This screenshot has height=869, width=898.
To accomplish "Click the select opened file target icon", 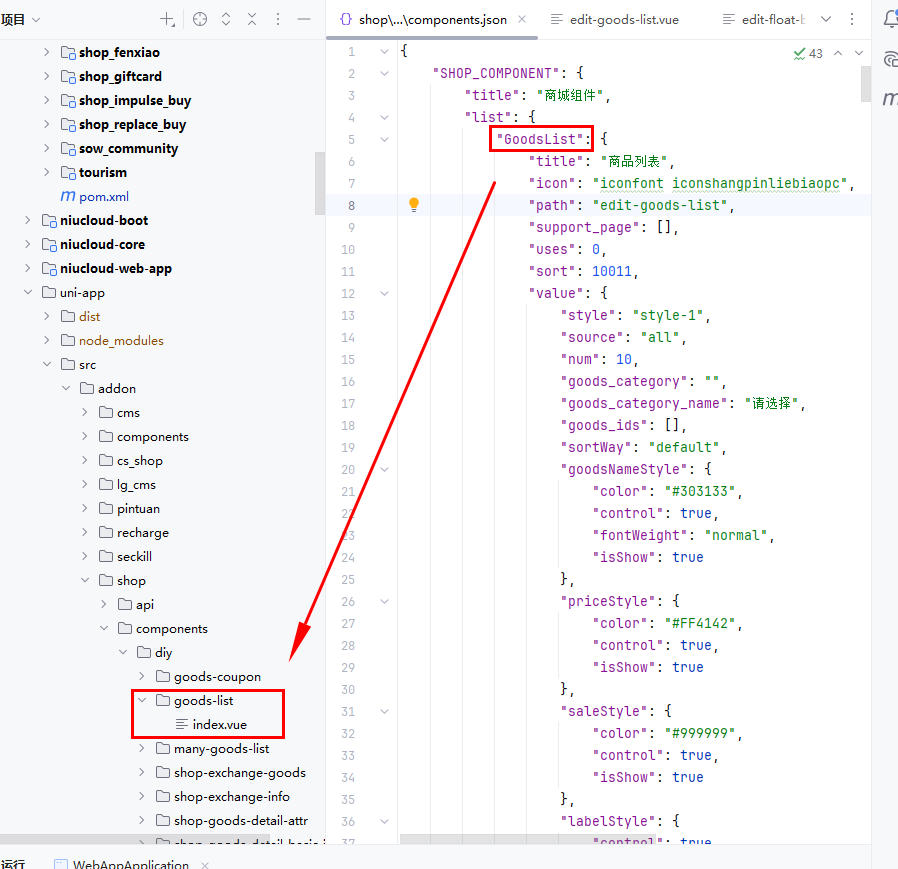I will pyautogui.click(x=200, y=20).
